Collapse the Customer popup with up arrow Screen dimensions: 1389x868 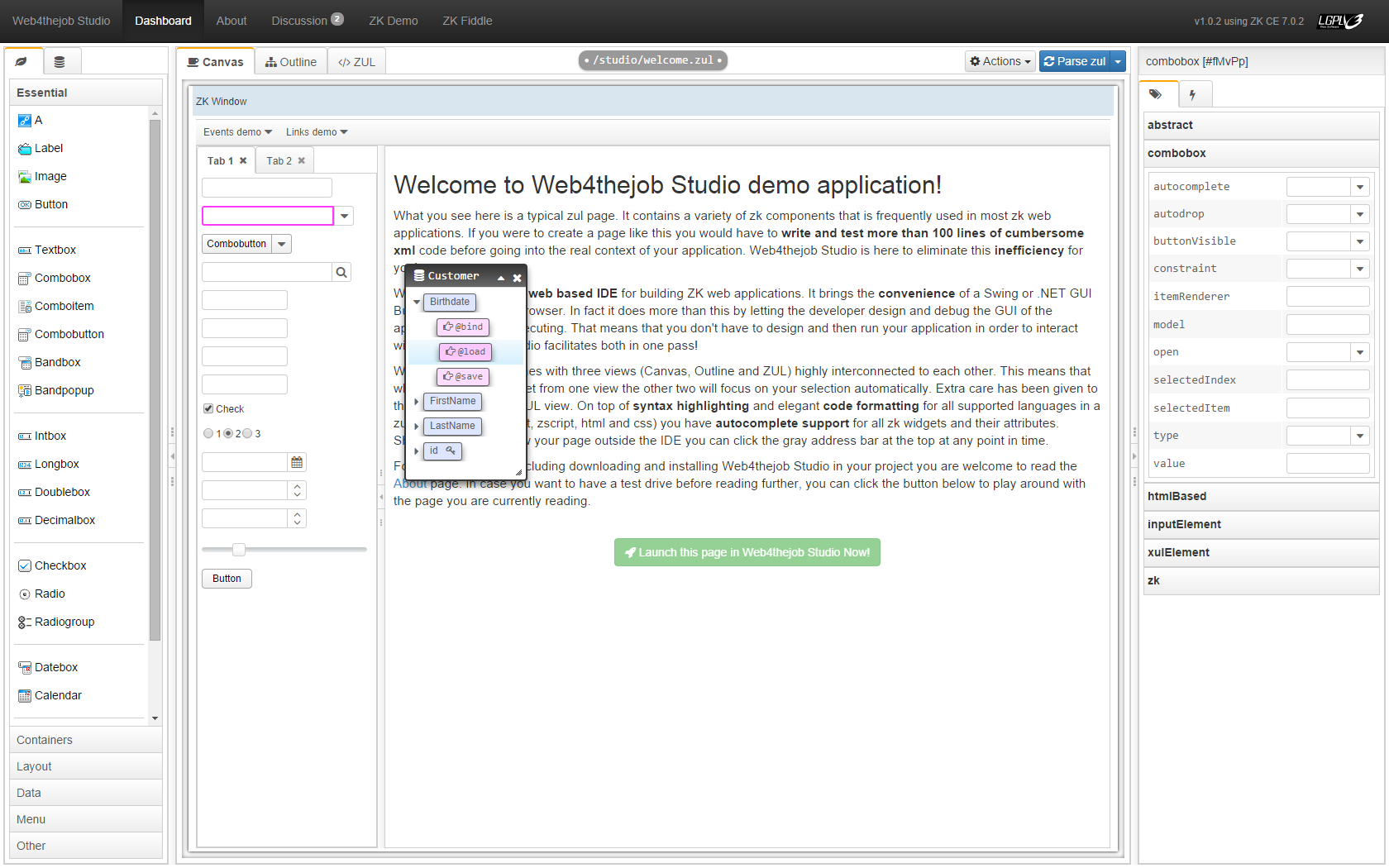pos(501,278)
